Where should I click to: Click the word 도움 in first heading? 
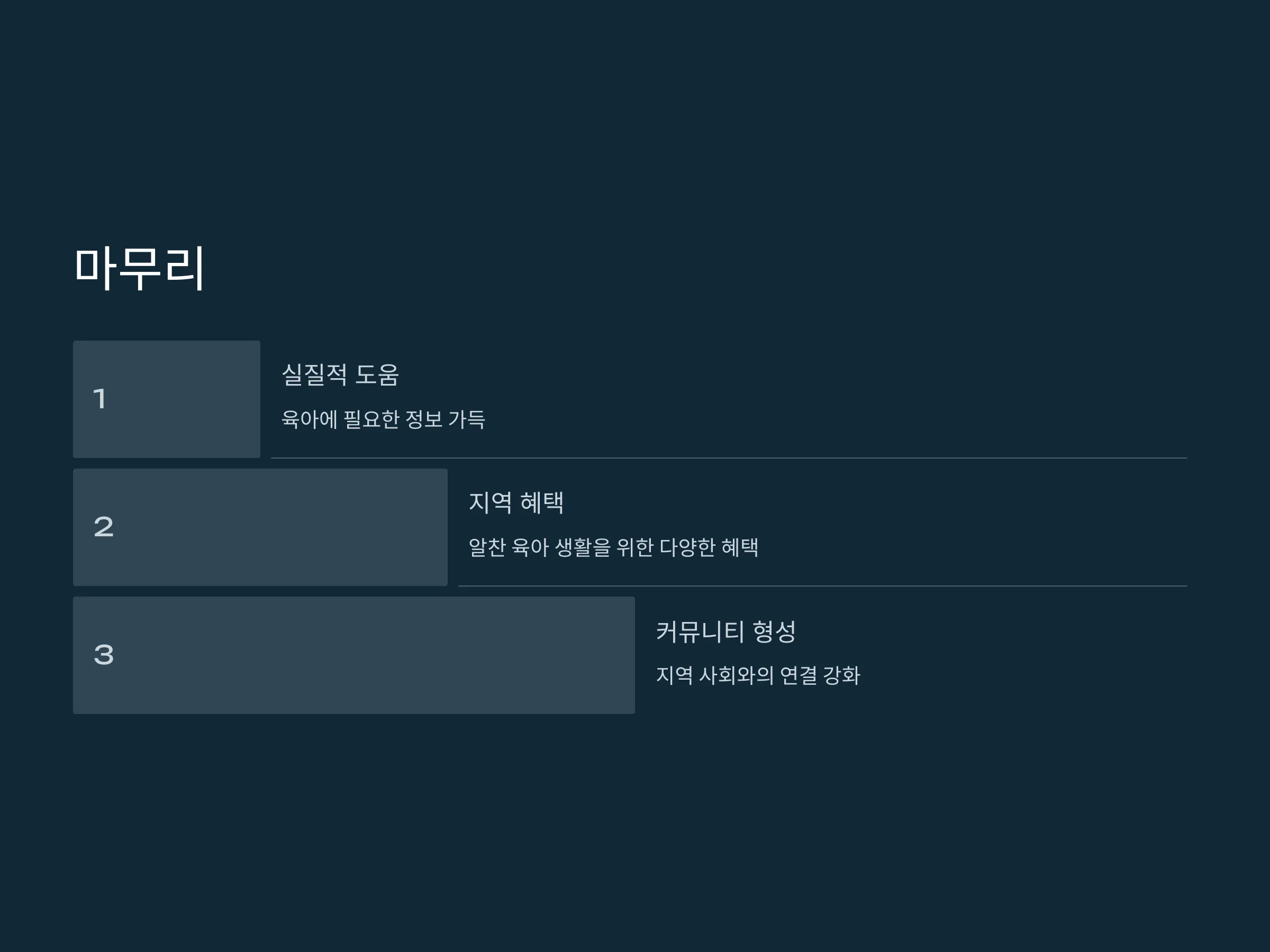point(377,374)
